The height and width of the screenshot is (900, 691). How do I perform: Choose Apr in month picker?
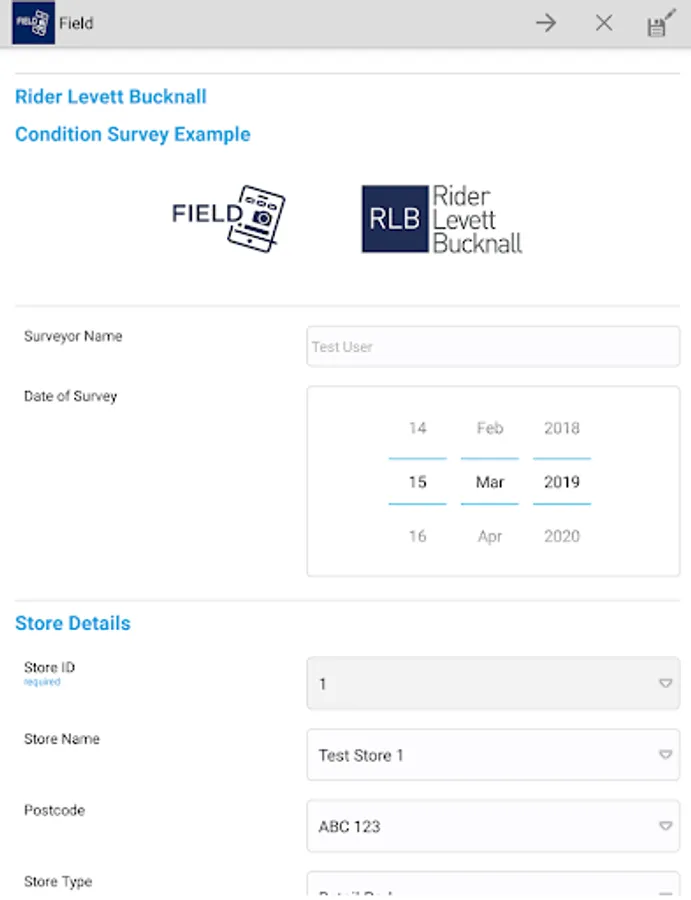point(489,536)
